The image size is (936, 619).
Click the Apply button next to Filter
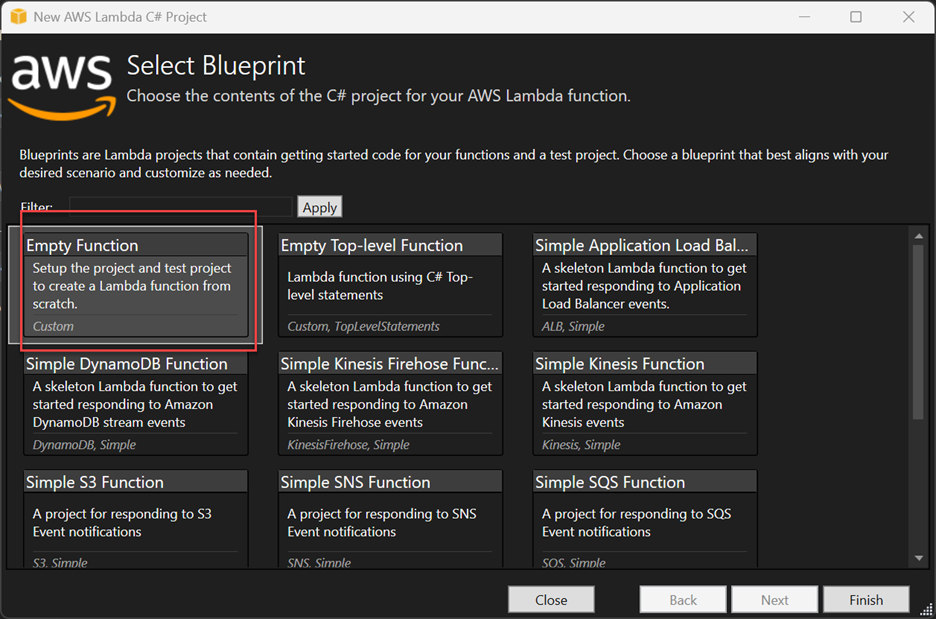(319, 207)
